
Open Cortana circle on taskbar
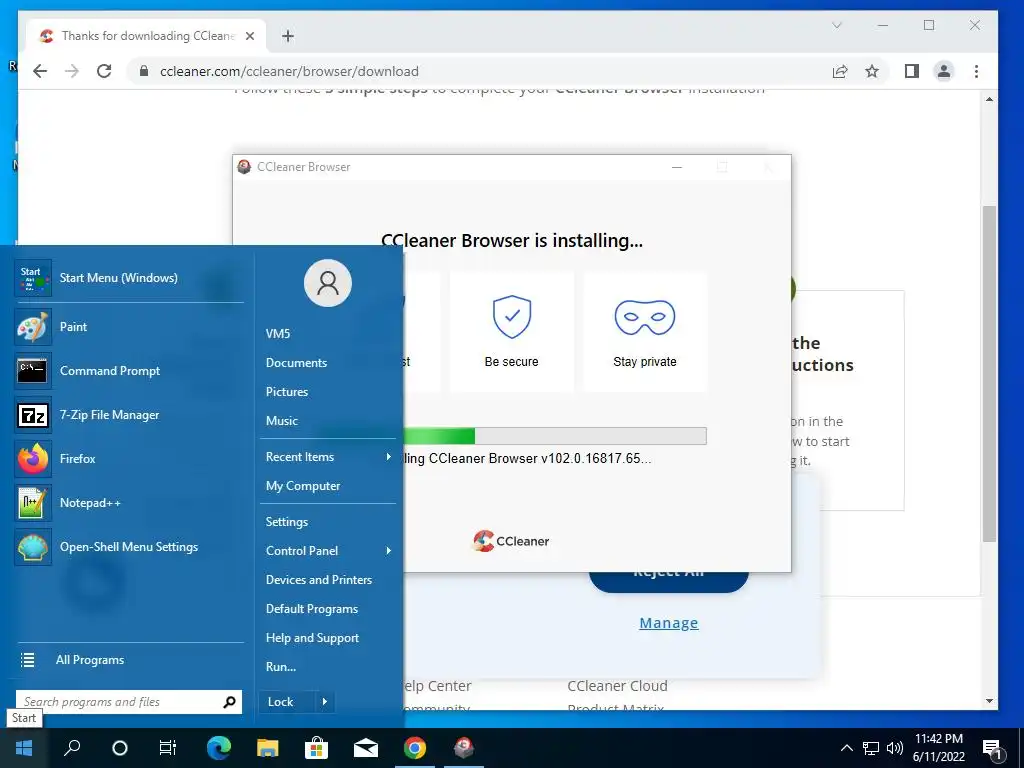[x=120, y=748]
